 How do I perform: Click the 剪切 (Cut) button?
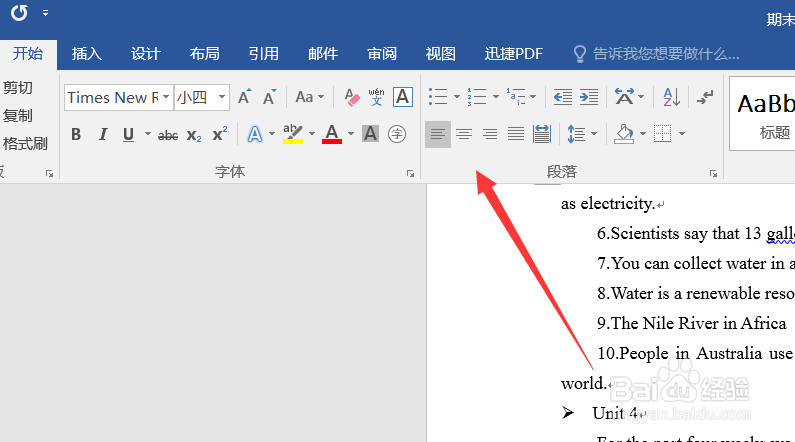17,88
